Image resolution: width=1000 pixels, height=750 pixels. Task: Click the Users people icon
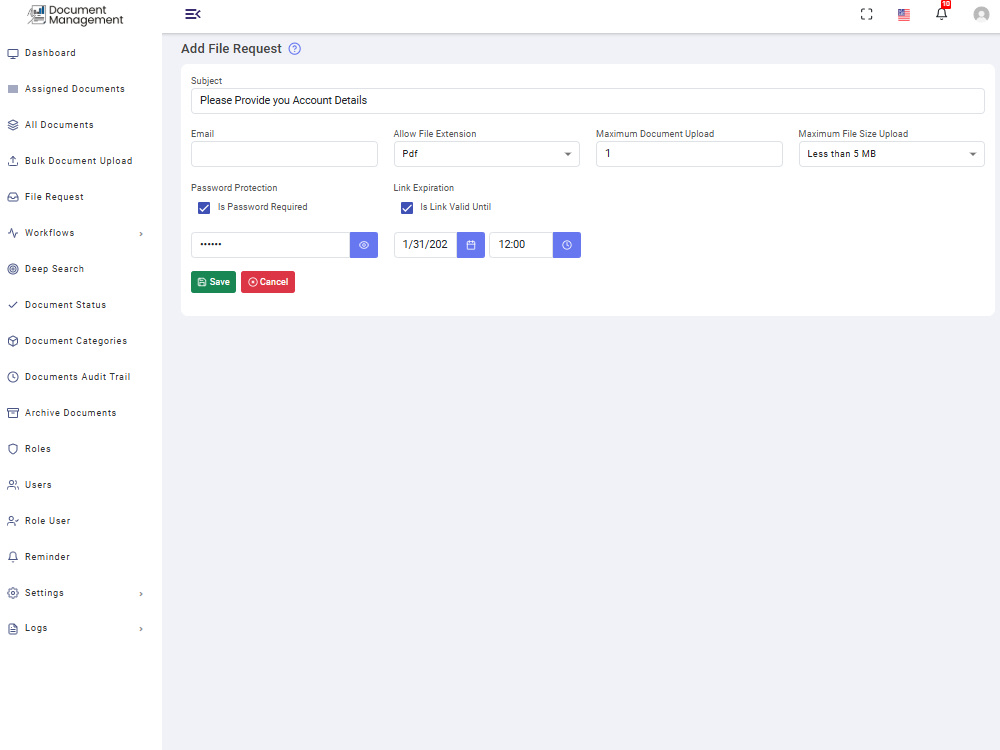(13, 485)
